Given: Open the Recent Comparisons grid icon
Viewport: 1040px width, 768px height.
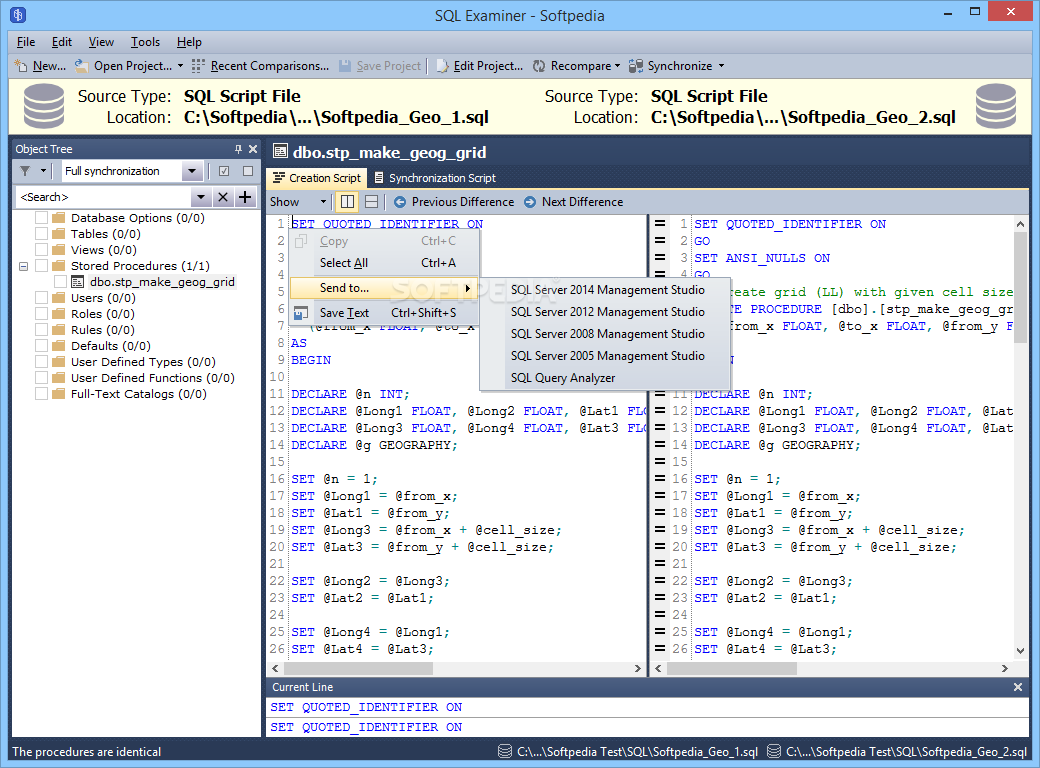Looking at the screenshot, I should [198, 66].
